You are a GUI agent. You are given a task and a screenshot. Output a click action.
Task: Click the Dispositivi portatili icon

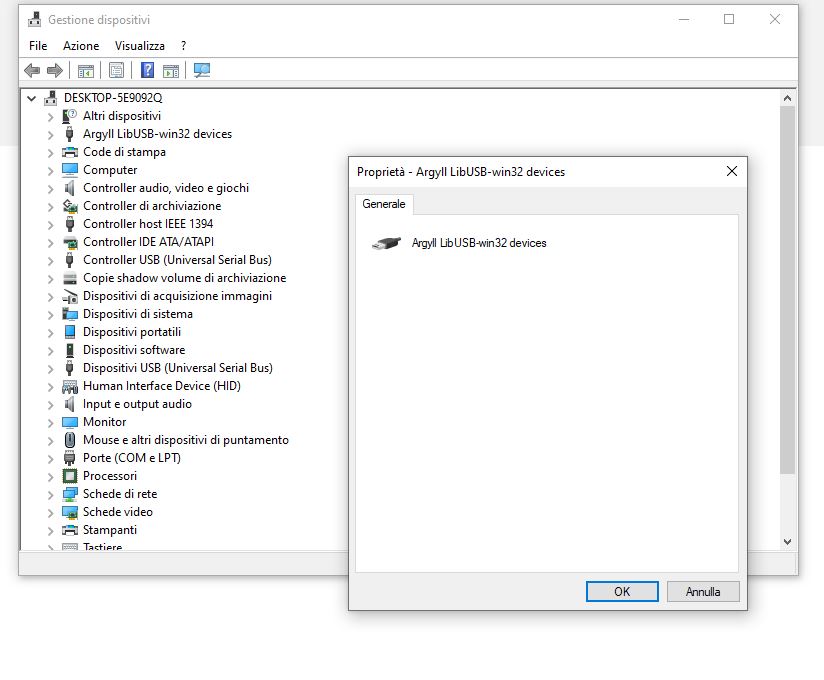[x=69, y=332]
